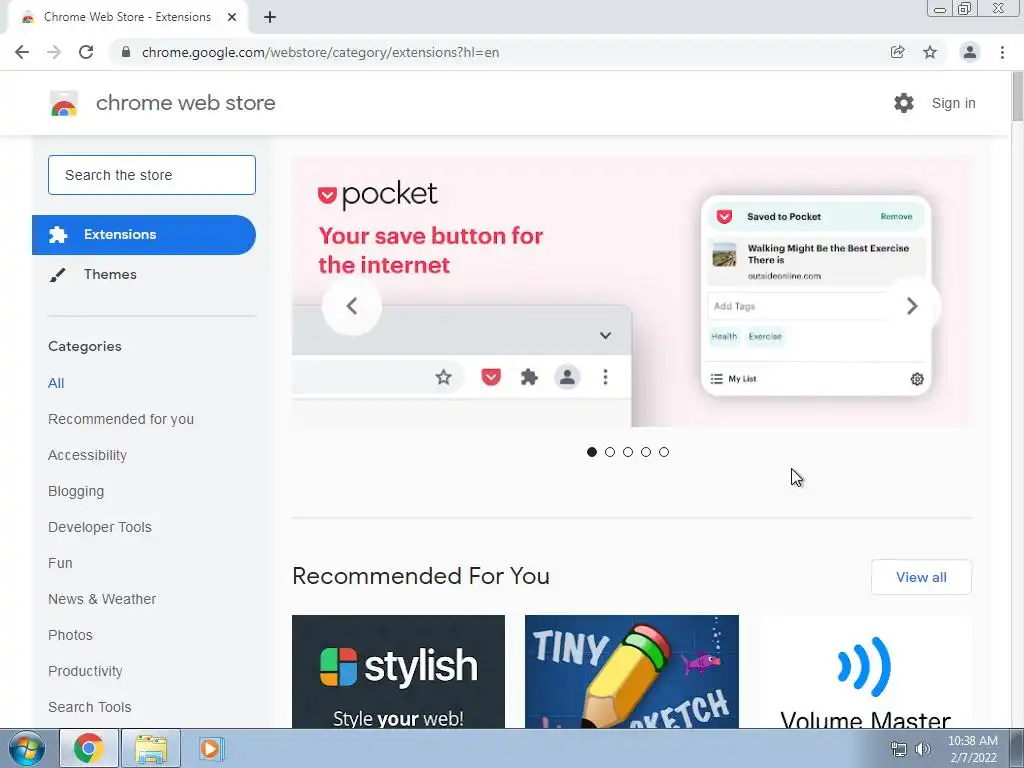Image resolution: width=1024 pixels, height=768 pixels.
Task: Select the Fun category
Action: pos(60,563)
